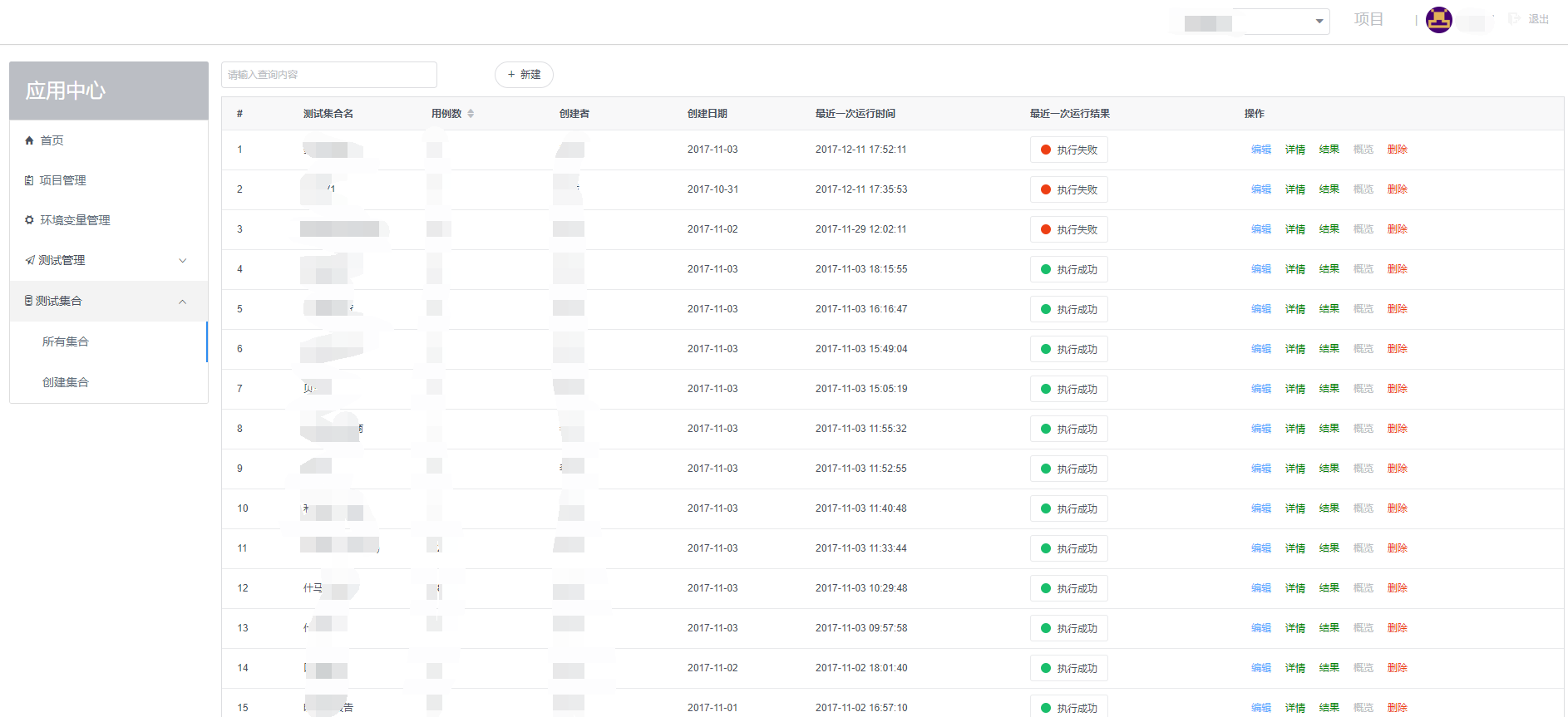
Task: Expand the 测试管理 submenu chevron
Action: pyautogui.click(x=183, y=260)
